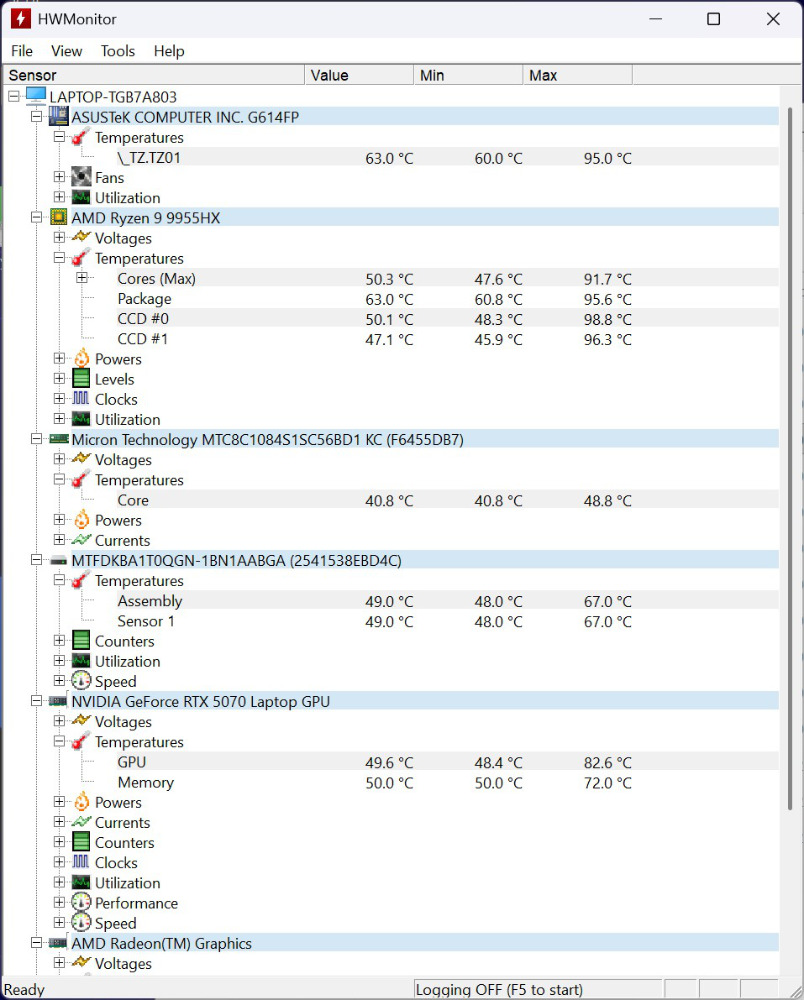Click the Currents icon under NVIDIA GeForce

[81, 821]
